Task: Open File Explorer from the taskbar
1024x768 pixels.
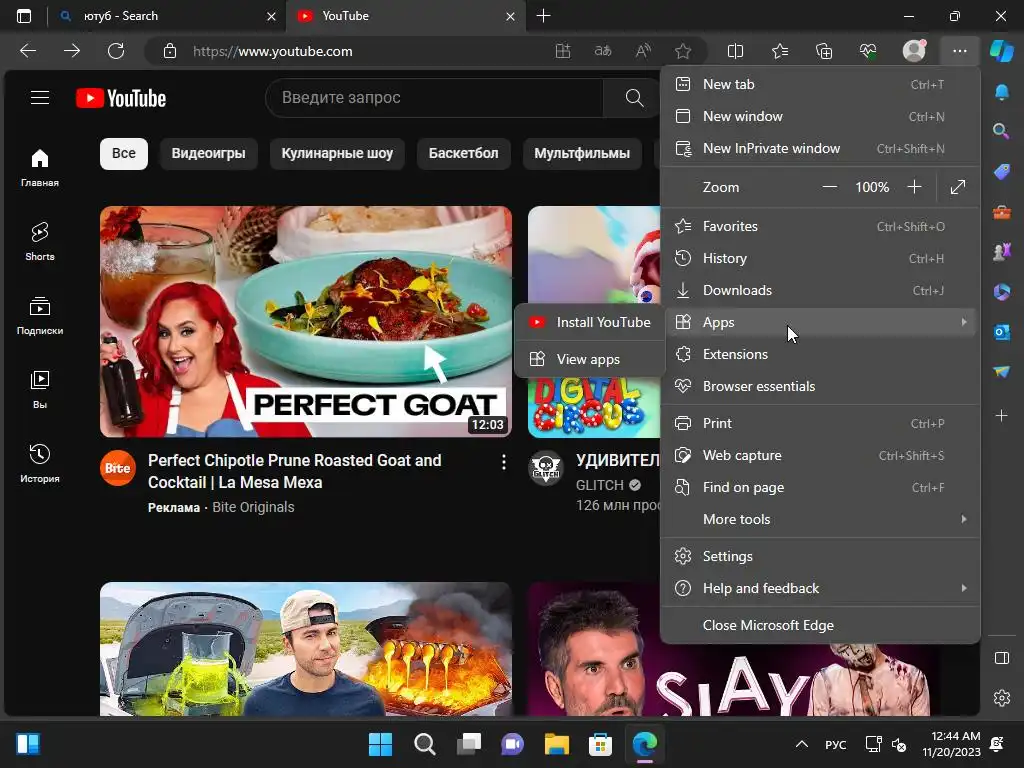Action: 556,744
